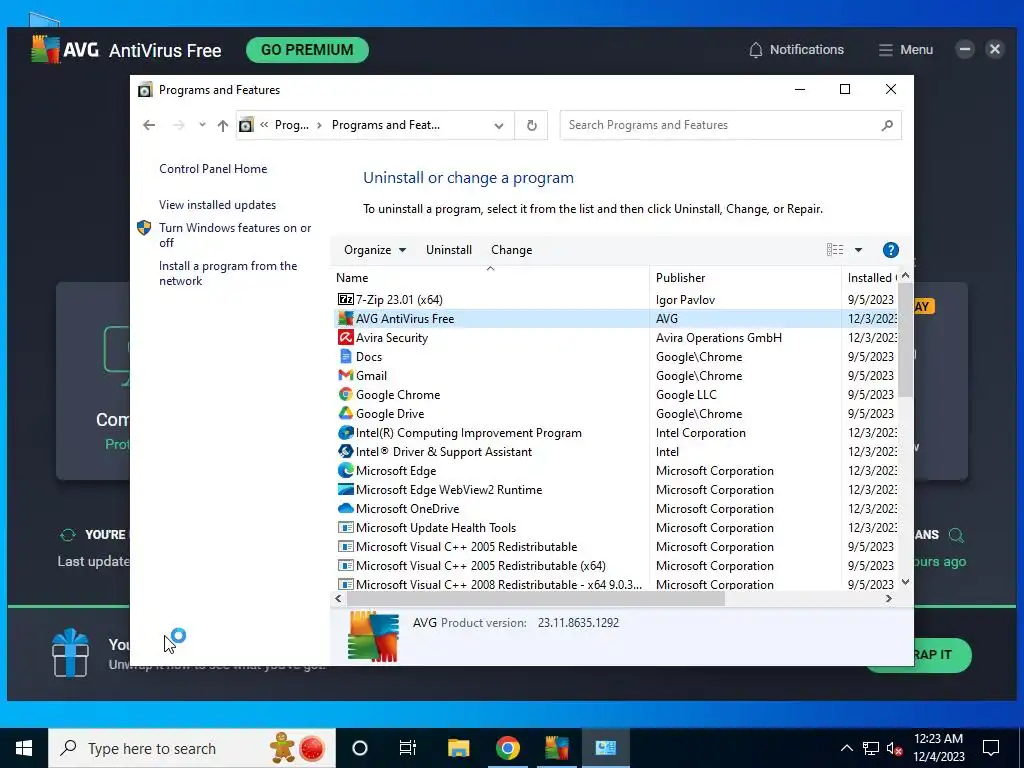The width and height of the screenshot is (1024, 768).
Task: Open Control Panel Home link
Action: coord(213,168)
